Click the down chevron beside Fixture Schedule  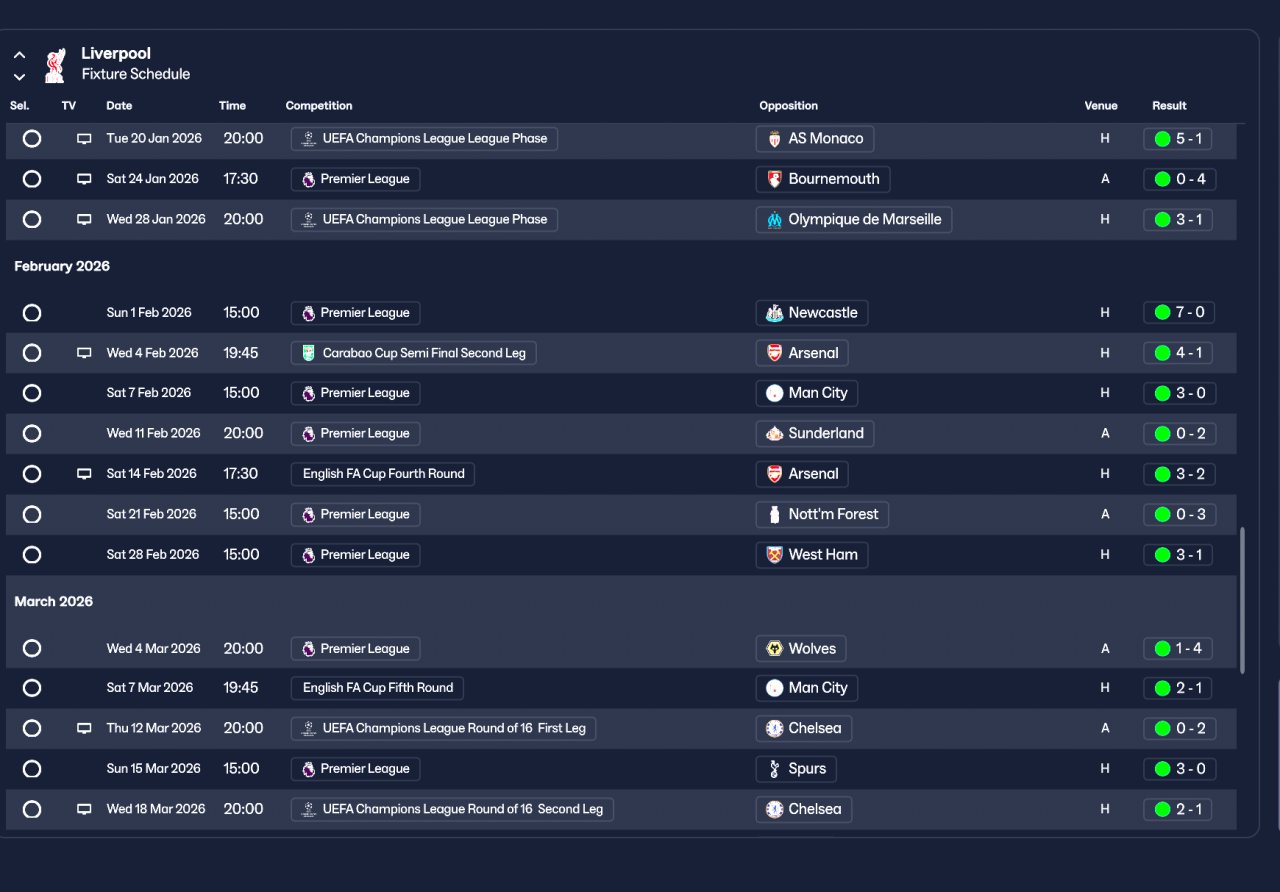coord(19,77)
